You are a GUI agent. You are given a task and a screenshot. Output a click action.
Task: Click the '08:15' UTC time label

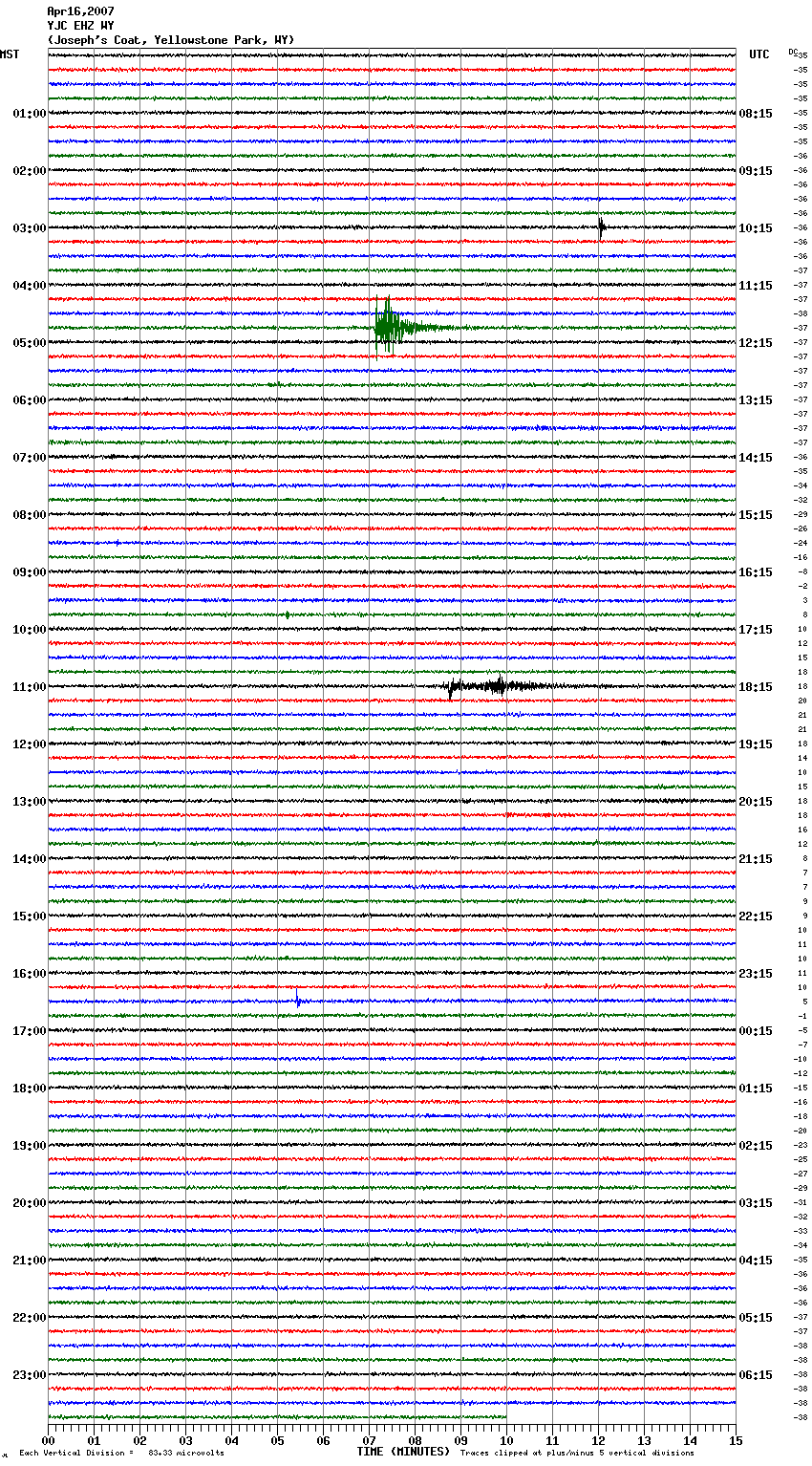tap(756, 114)
